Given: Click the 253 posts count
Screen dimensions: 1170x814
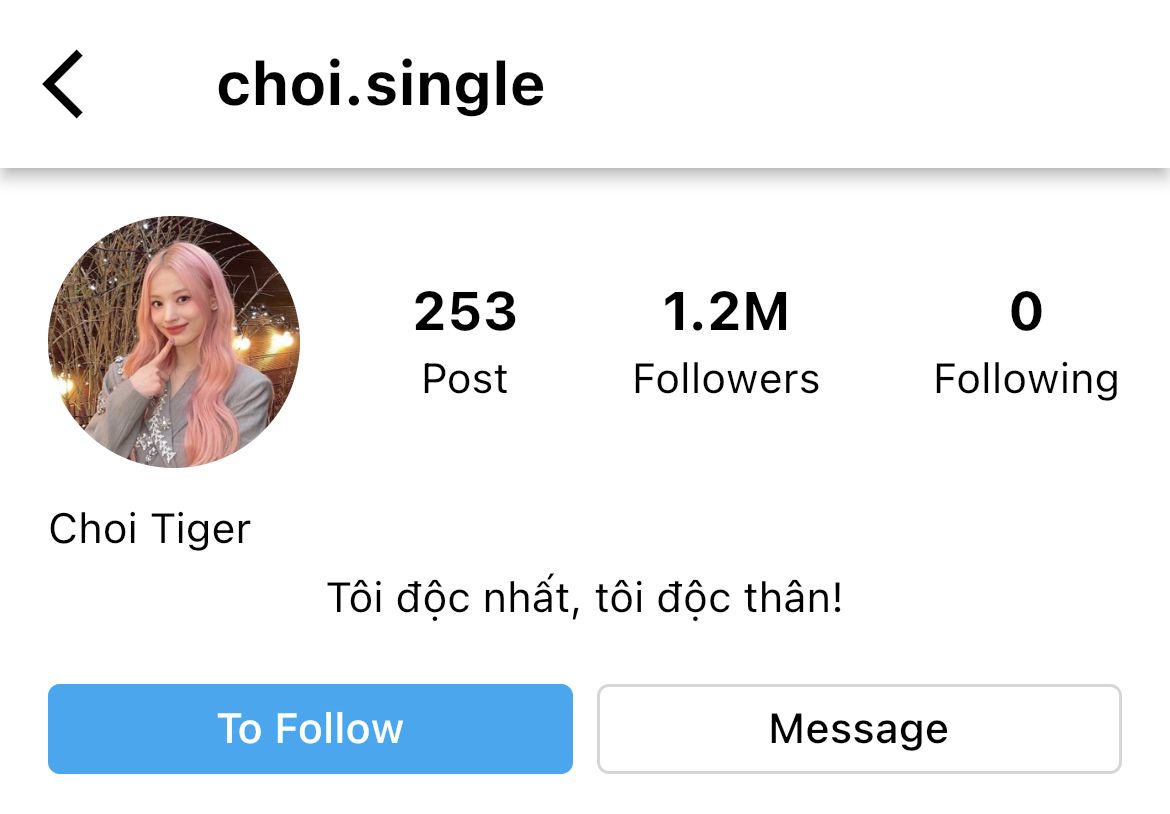Looking at the screenshot, I should click(465, 311).
